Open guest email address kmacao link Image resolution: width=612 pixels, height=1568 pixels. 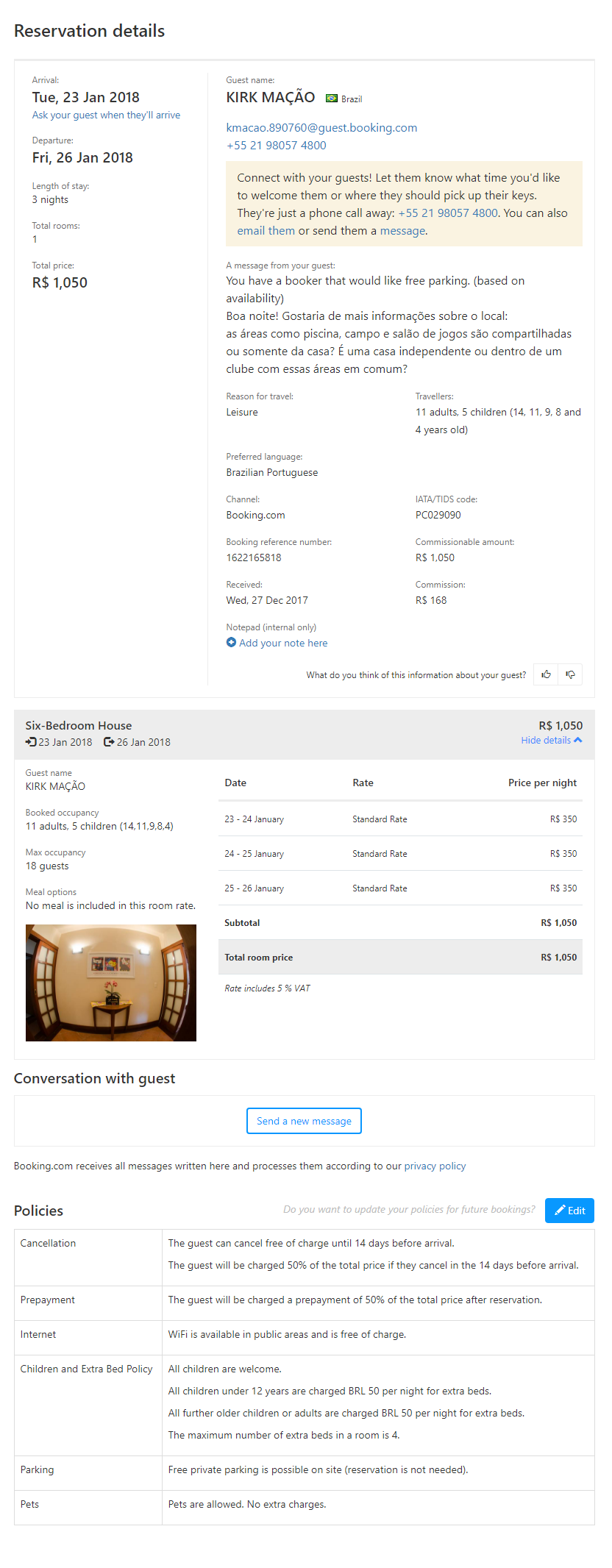(x=321, y=127)
